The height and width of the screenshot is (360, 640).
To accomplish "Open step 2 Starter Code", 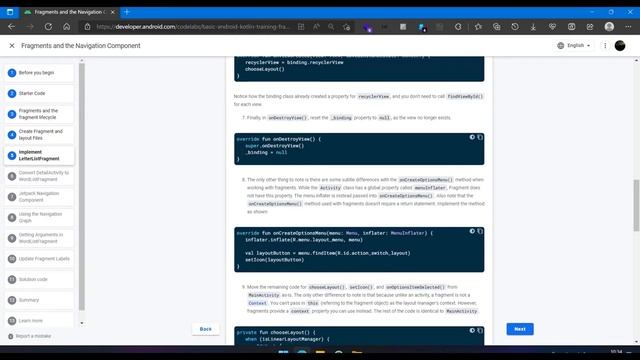I will click(39, 93).
